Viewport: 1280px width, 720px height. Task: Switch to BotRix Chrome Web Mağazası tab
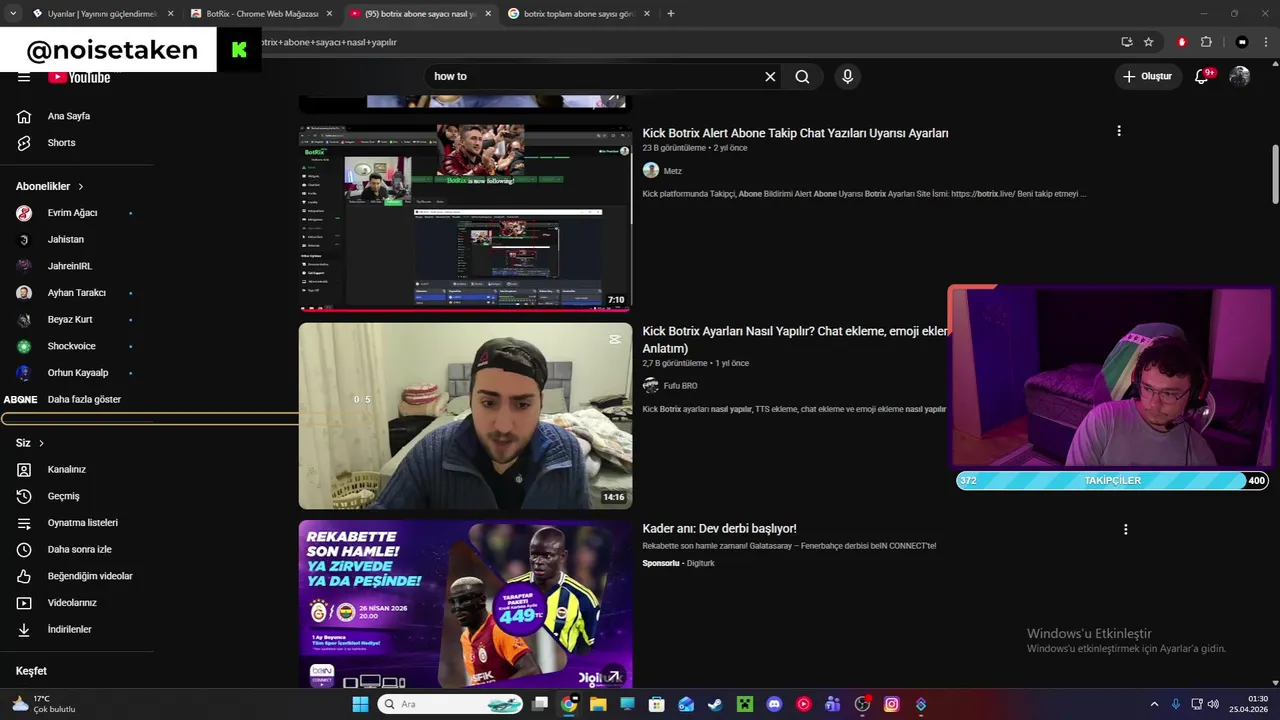[x=262, y=14]
